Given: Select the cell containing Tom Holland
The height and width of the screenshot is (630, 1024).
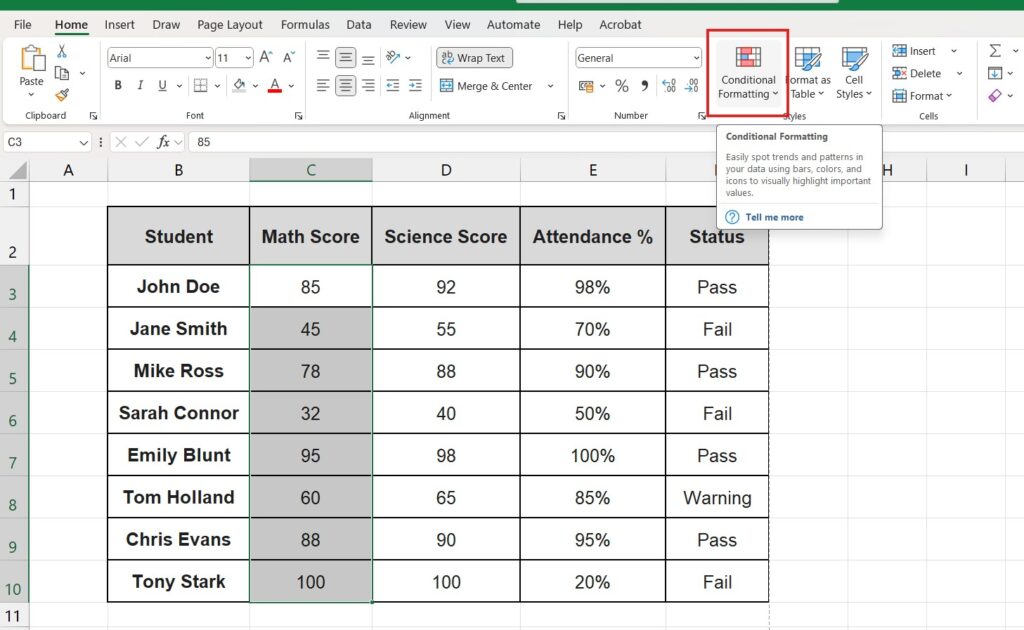Looking at the screenshot, I should (178, 497).
